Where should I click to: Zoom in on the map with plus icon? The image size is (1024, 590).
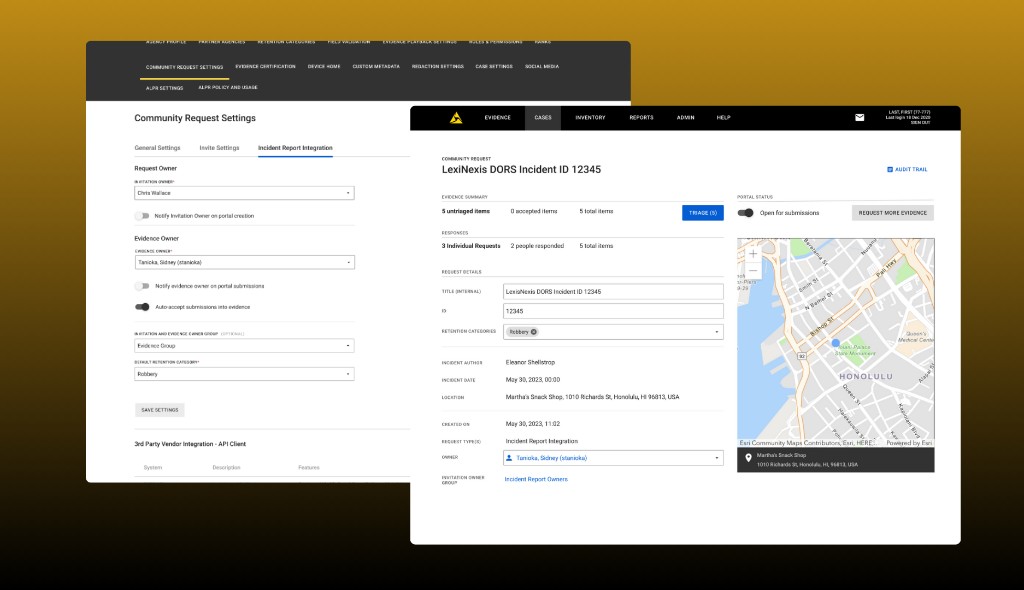[752, 254]
